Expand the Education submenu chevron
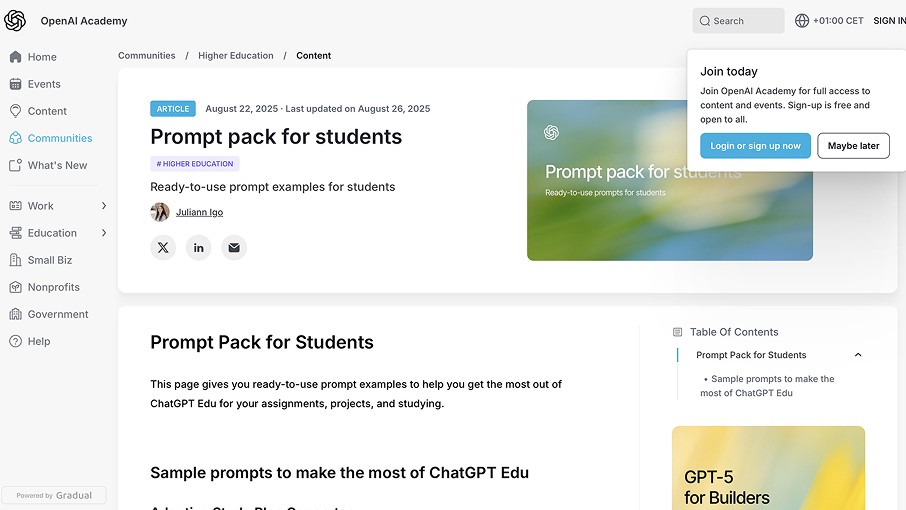The image size is (906, 510). click(104, 233)
